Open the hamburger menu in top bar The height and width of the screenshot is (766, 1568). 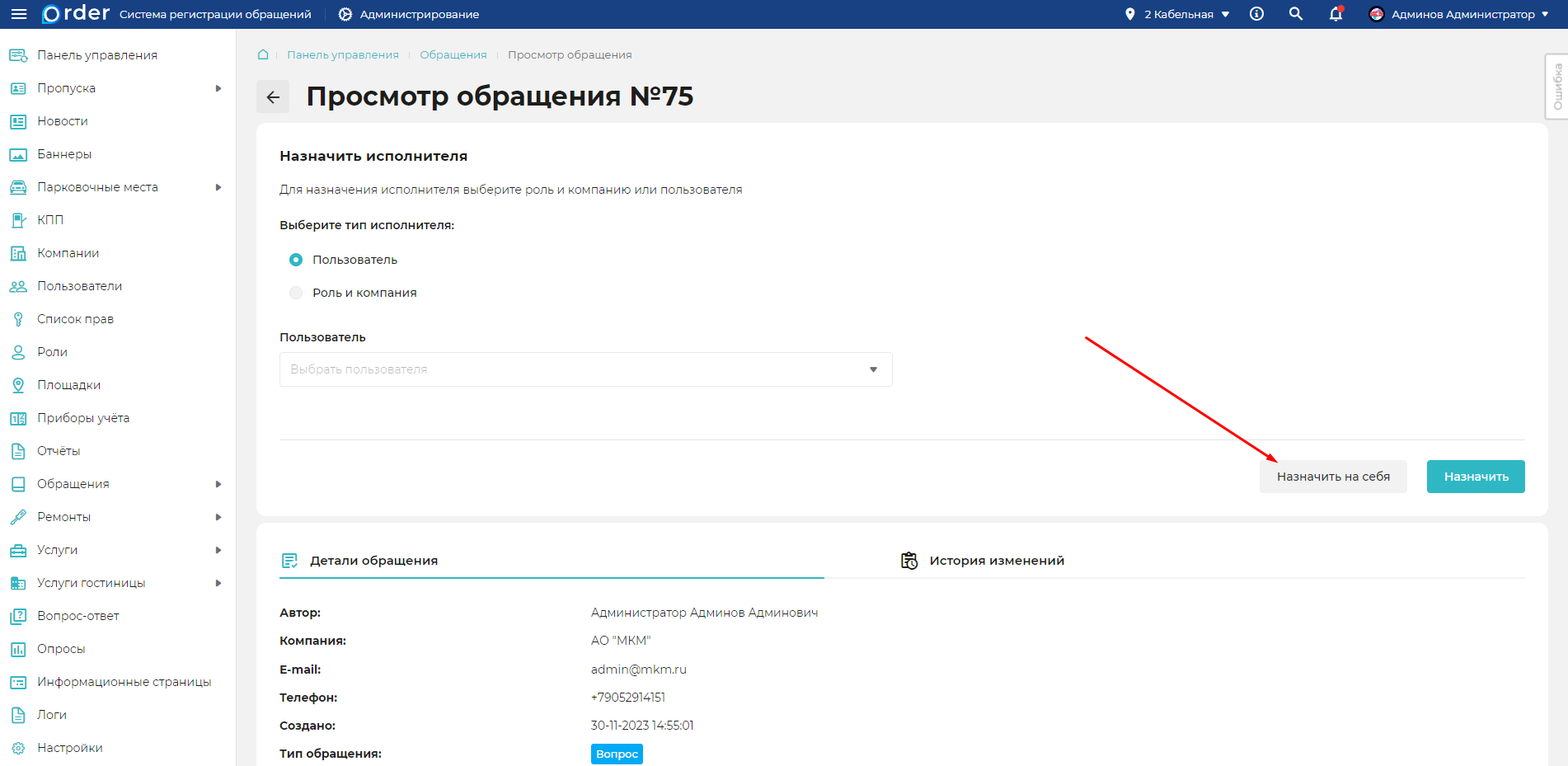(x=19, y=14)
